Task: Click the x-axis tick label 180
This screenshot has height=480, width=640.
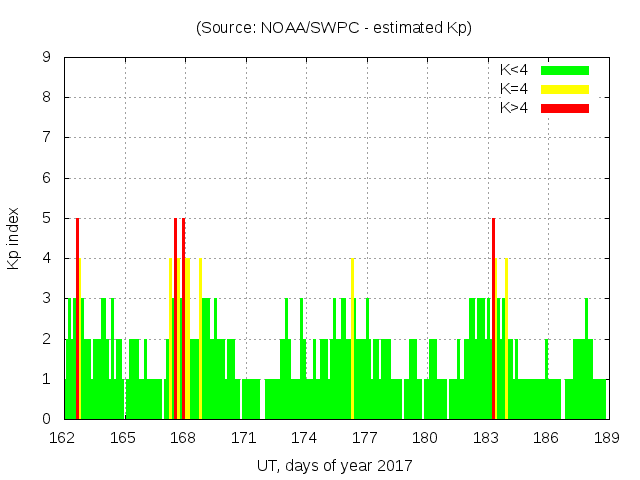Action: pyautogui.click(x=425, y=438)
